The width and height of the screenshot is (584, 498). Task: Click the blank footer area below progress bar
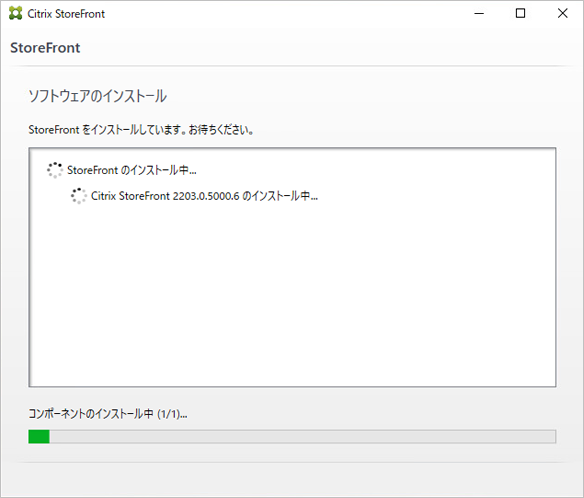[292, 480]
